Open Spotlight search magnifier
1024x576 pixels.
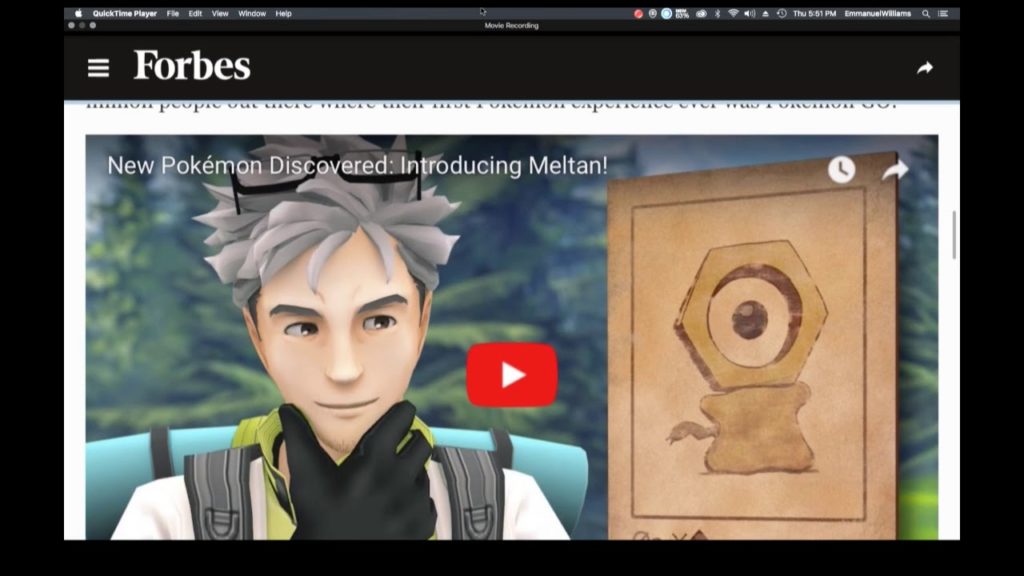[x=926, y=14]
